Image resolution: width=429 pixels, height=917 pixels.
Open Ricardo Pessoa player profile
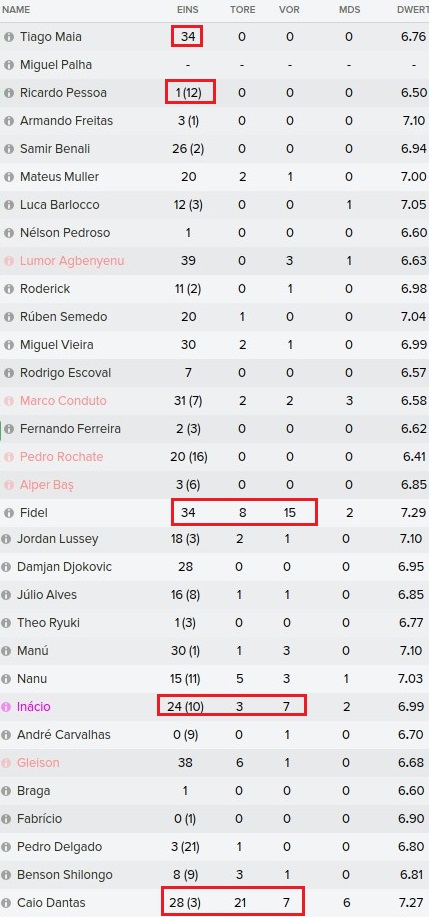coord(63,93)
